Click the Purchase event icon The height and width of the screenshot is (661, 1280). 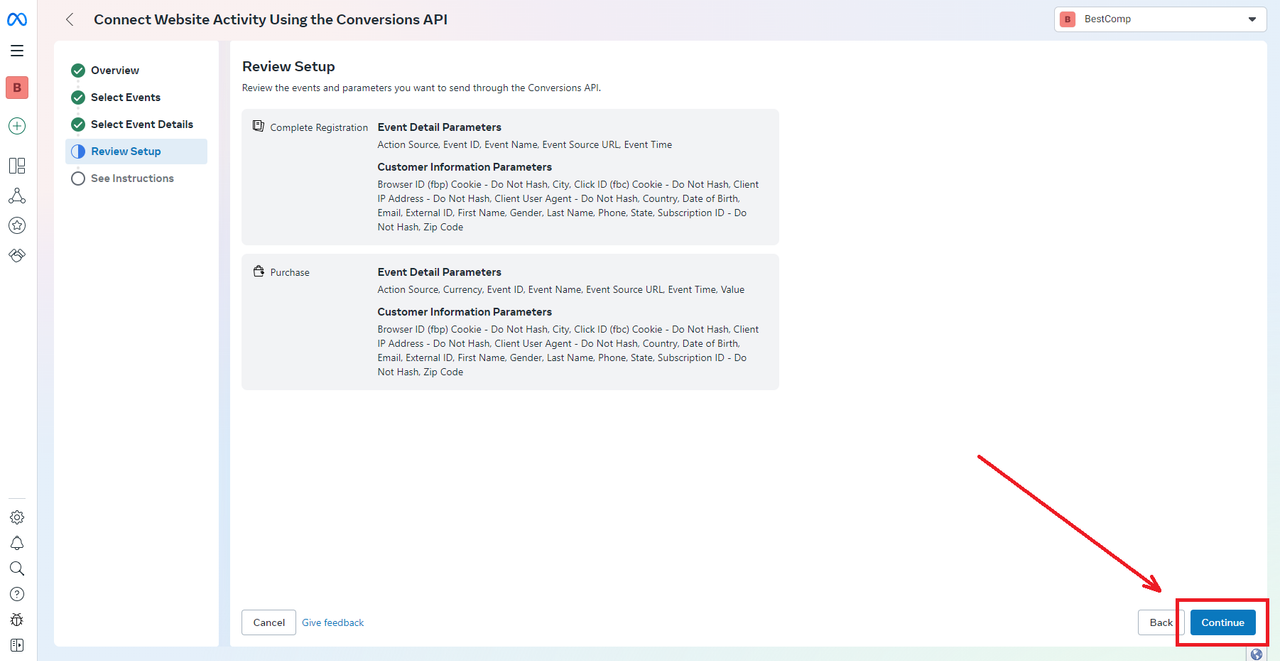pyautogui.click(x=258, y=272)
